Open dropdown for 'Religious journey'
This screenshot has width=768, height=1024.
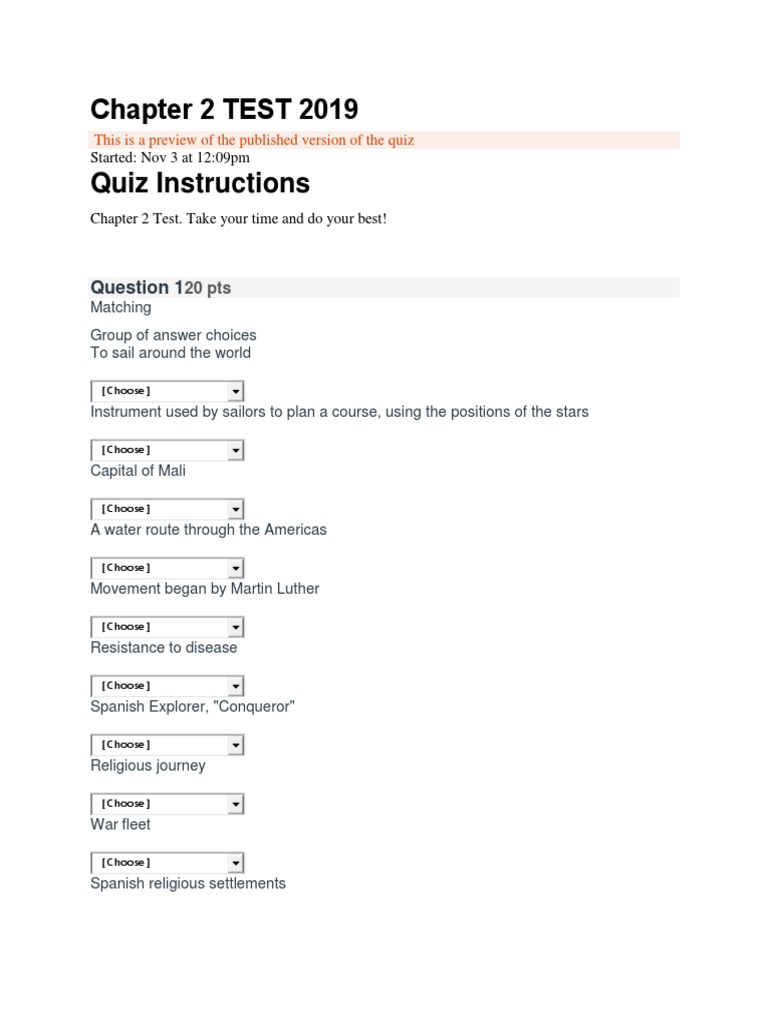point(166,804)
